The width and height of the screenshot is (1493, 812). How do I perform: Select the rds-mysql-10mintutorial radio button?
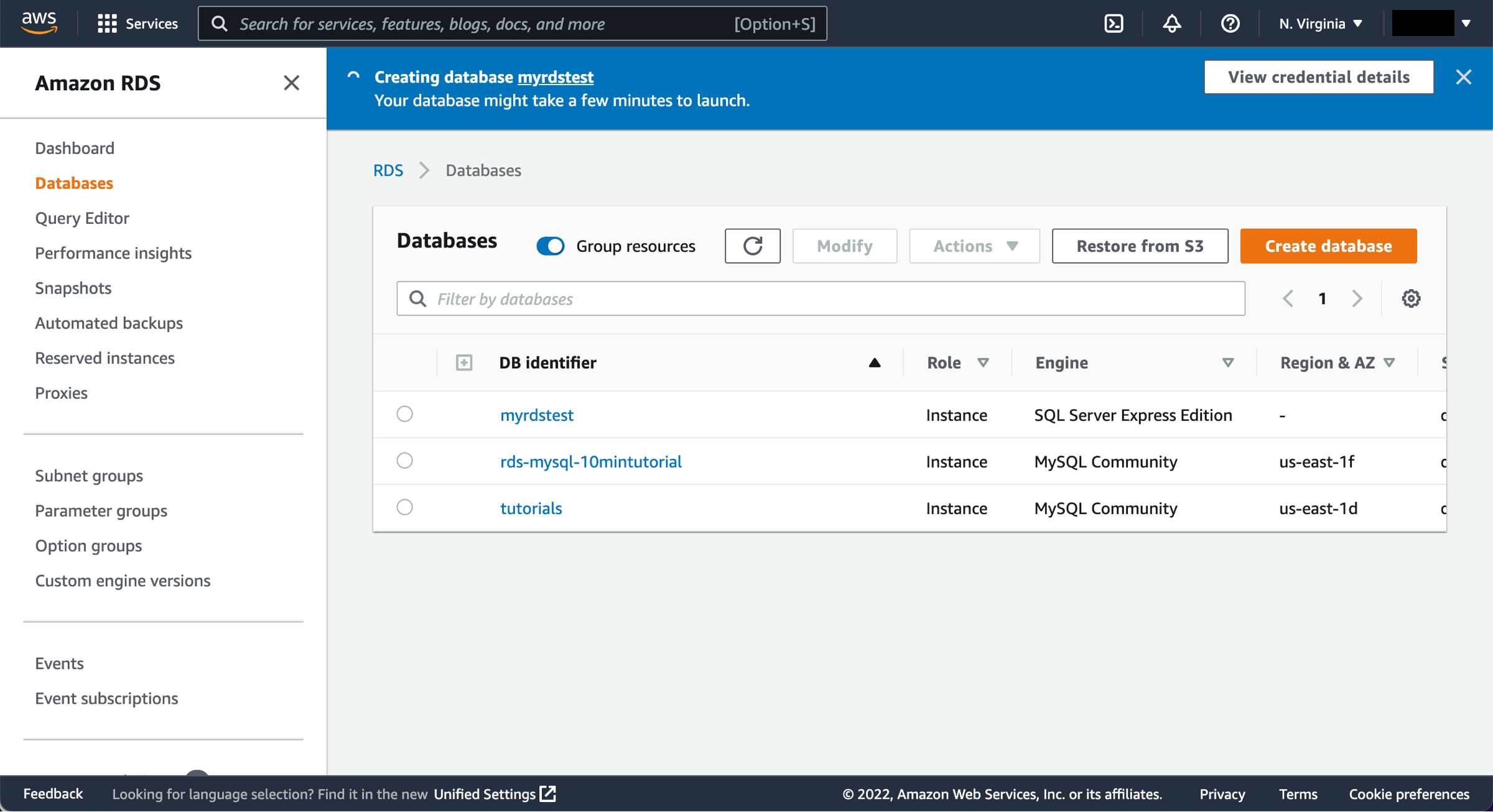pos(405,461)
